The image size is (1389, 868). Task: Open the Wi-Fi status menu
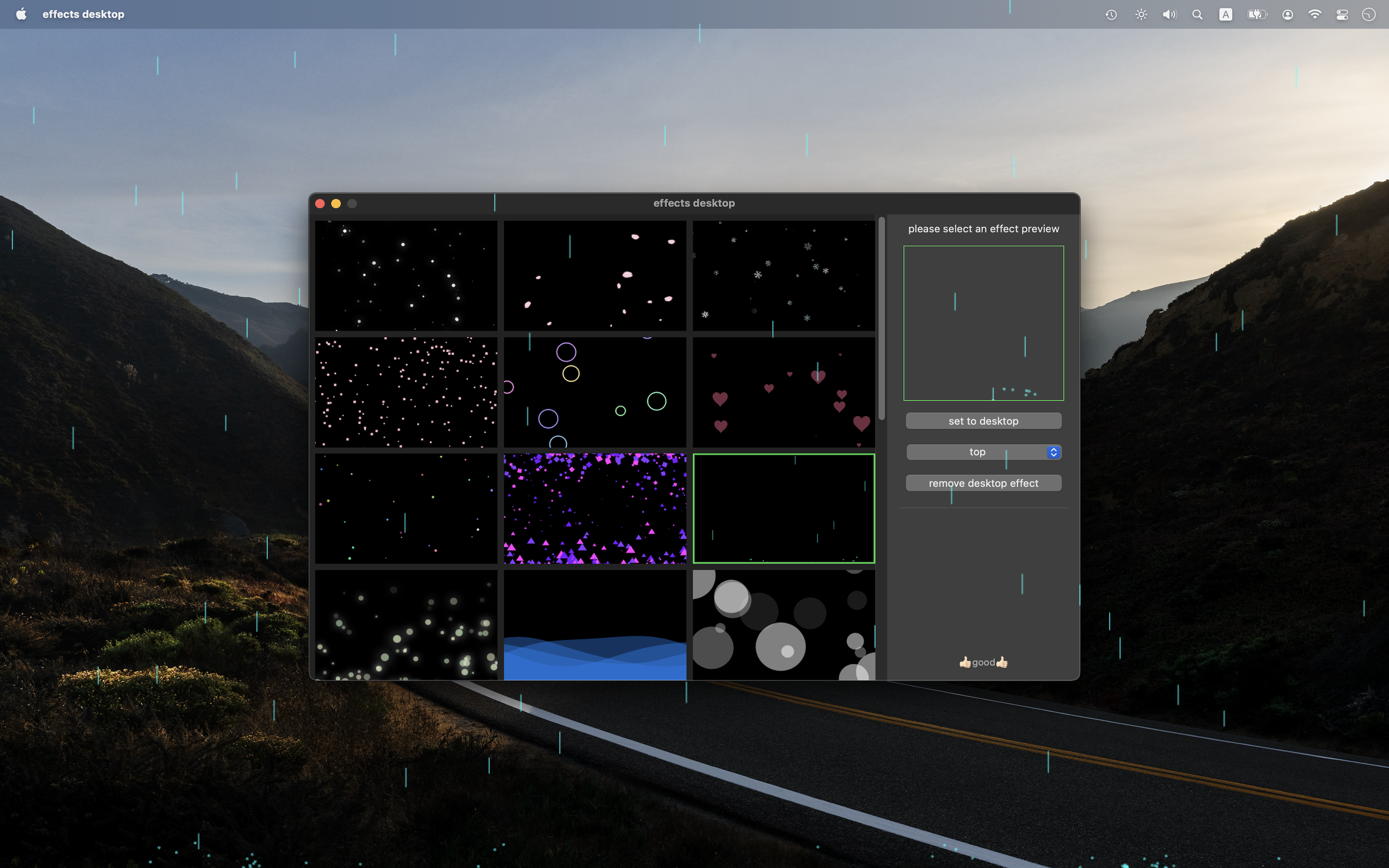pos(1314,14)
